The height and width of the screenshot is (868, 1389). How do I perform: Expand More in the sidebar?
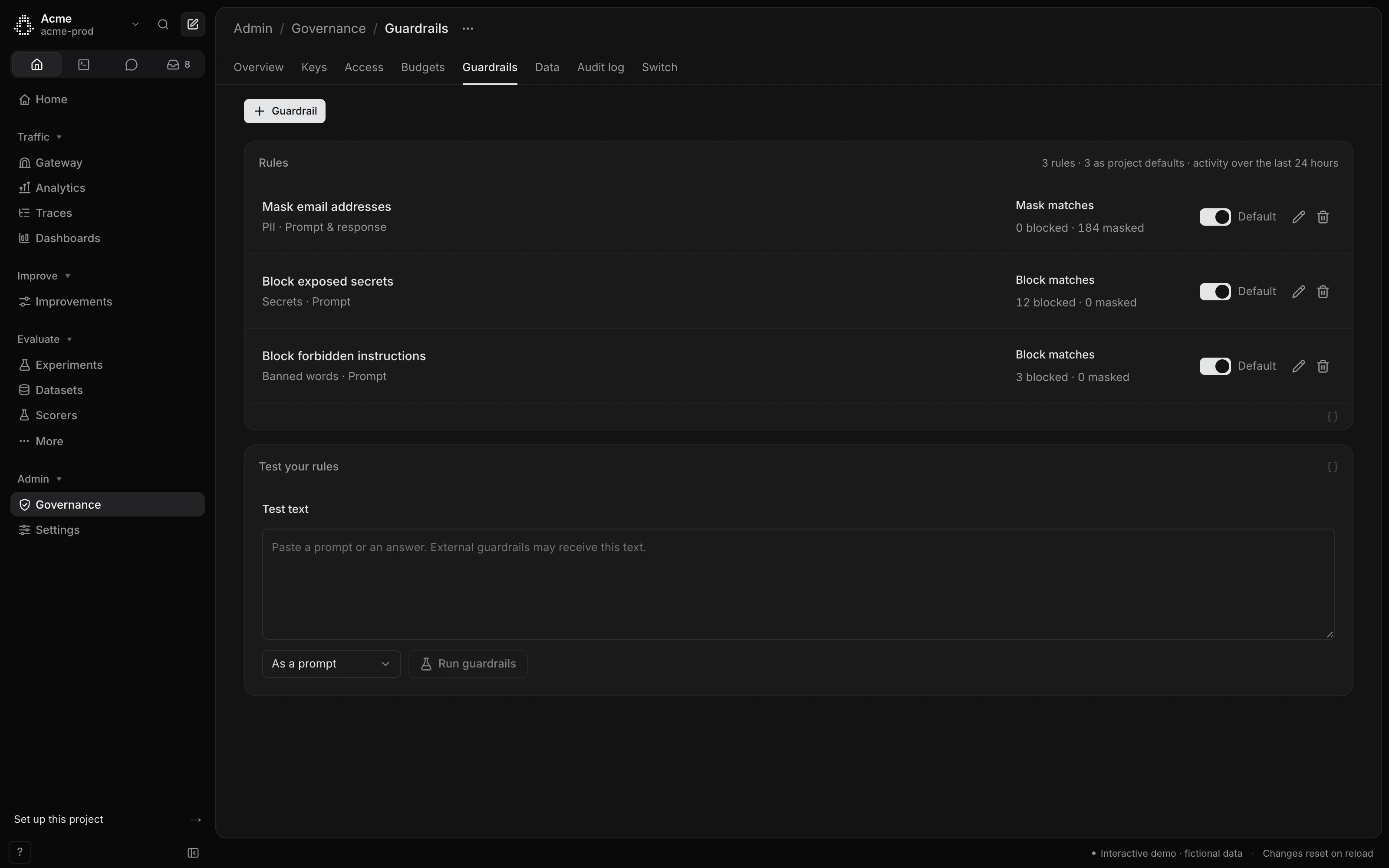[107, 441]
